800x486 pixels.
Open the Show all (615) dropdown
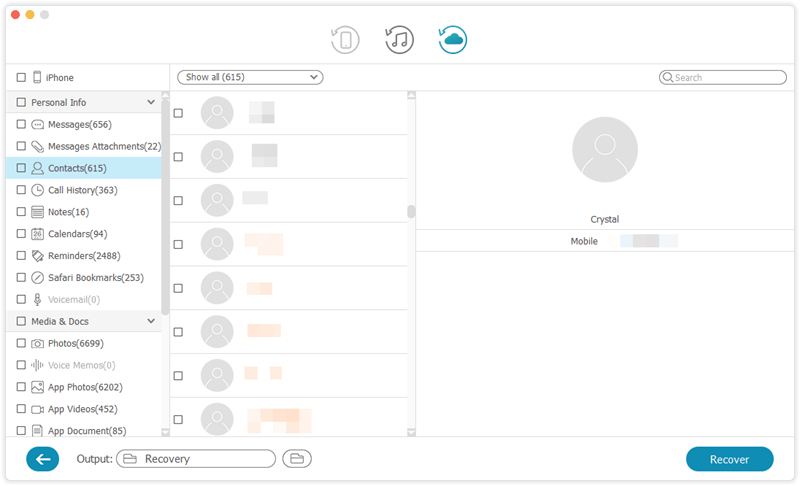(250, 77)
